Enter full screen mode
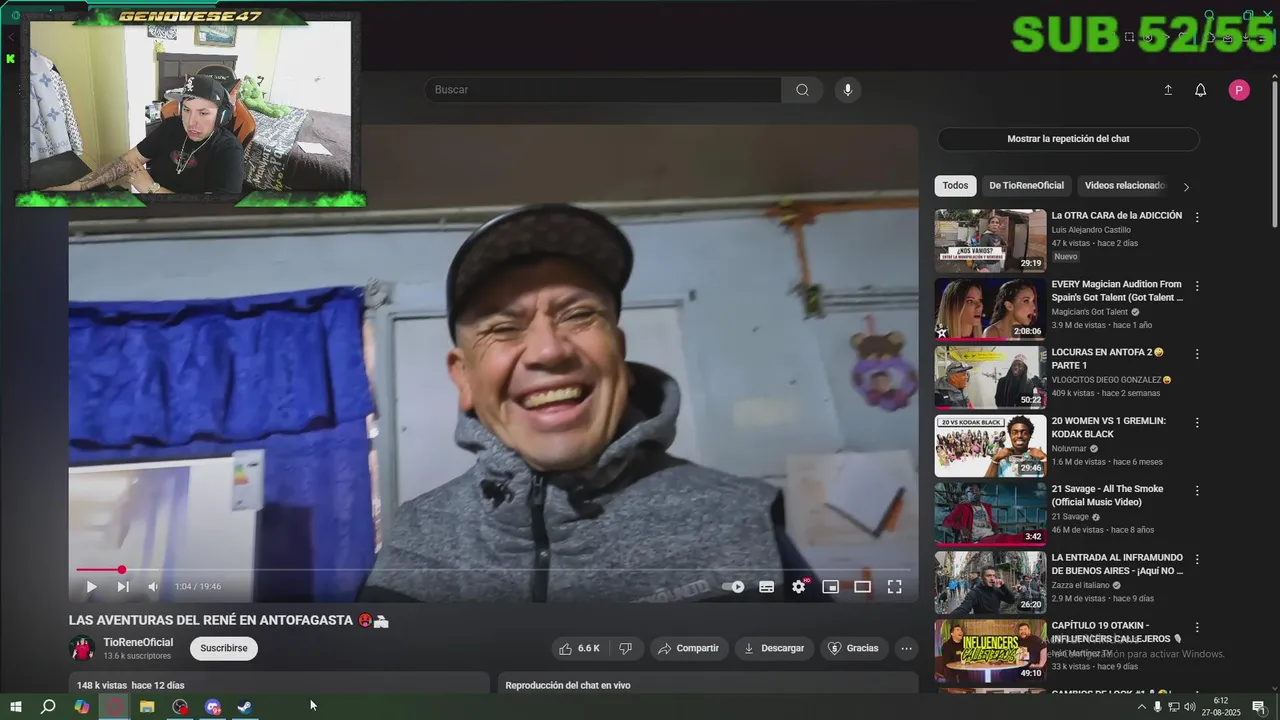The image size is (1280, 720). (x=894, y=587)
